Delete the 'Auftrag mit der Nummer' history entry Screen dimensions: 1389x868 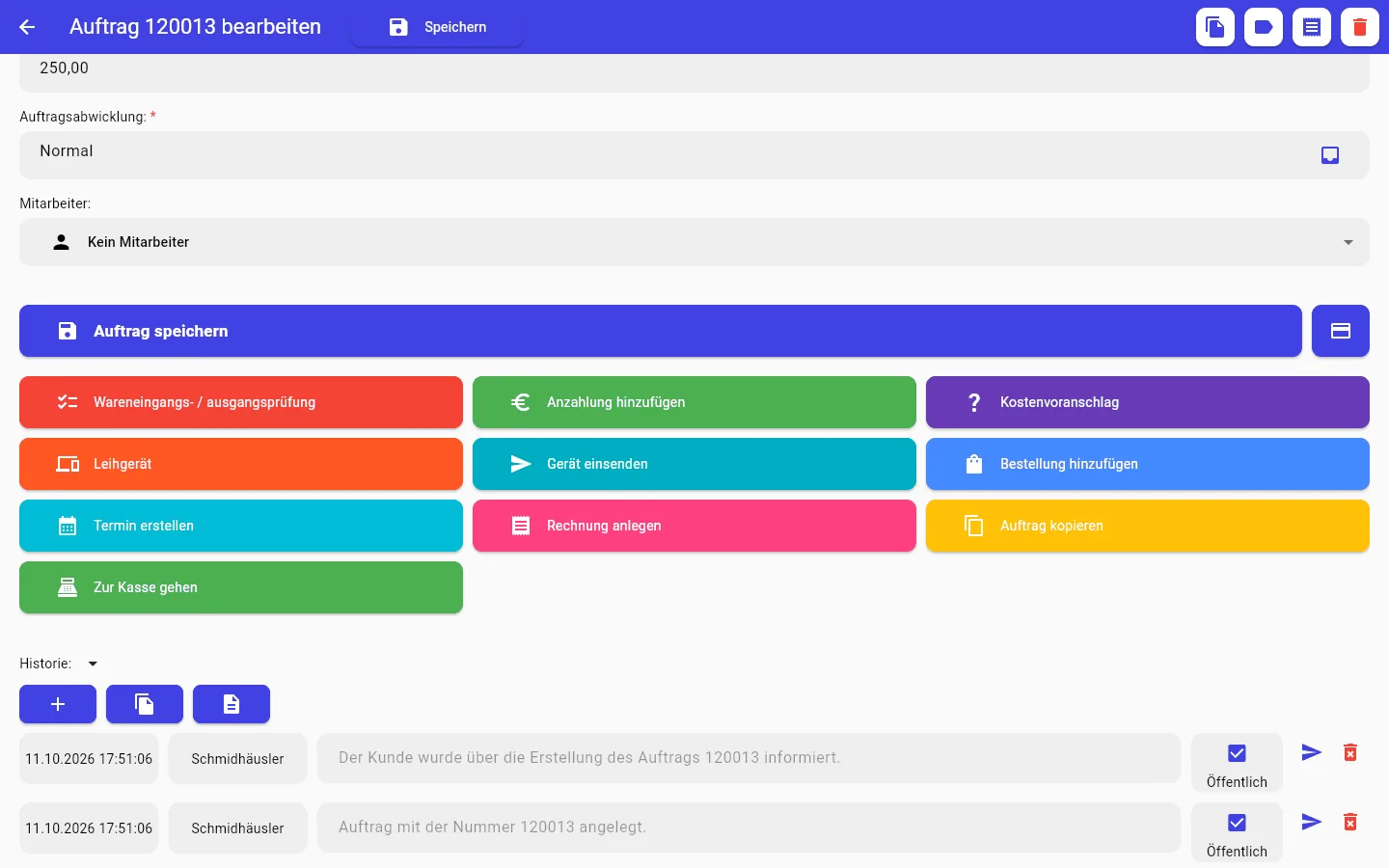click(x=1350, y=822)
